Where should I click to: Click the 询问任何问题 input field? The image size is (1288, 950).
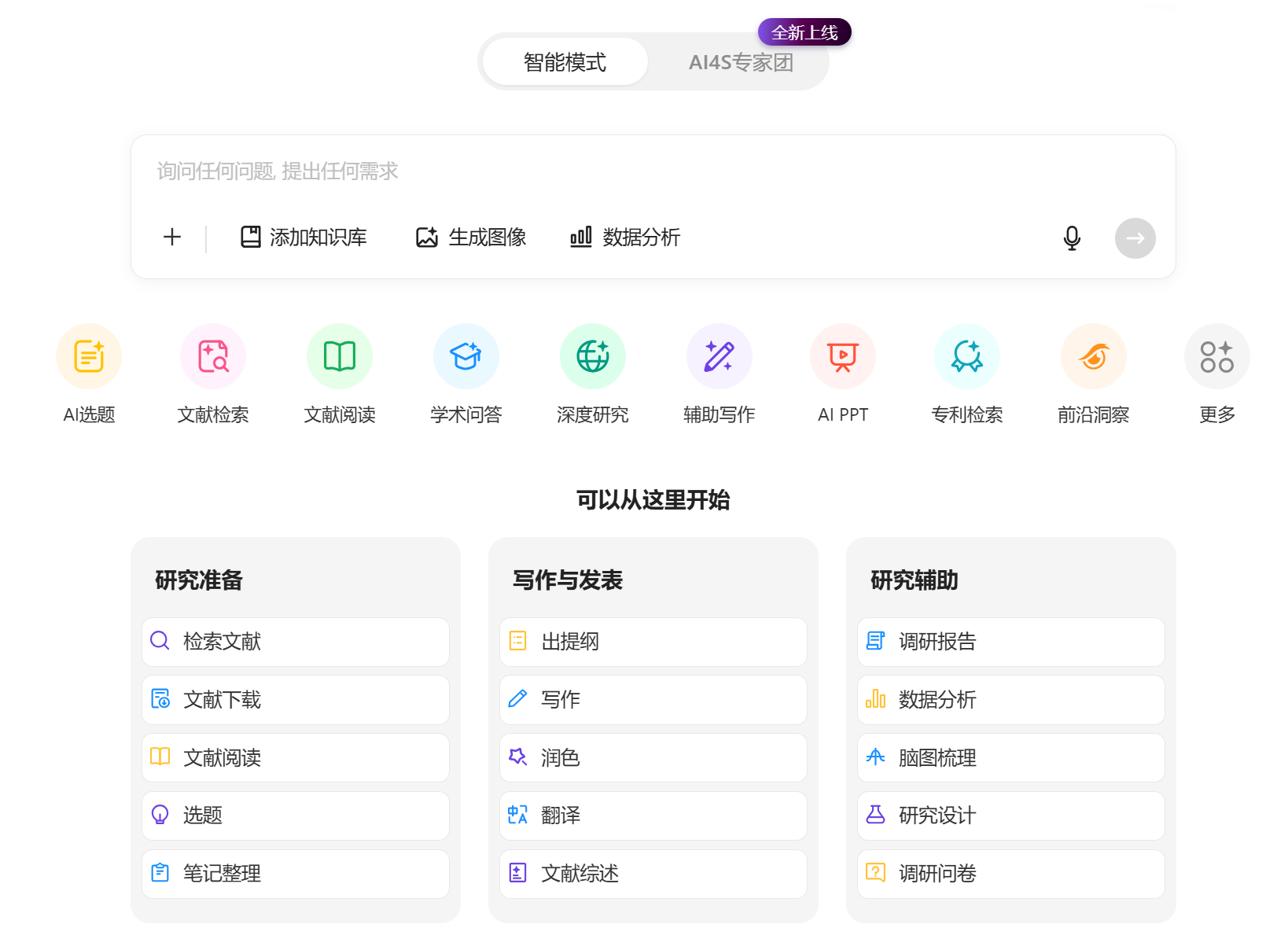click(x=653, y=171)
